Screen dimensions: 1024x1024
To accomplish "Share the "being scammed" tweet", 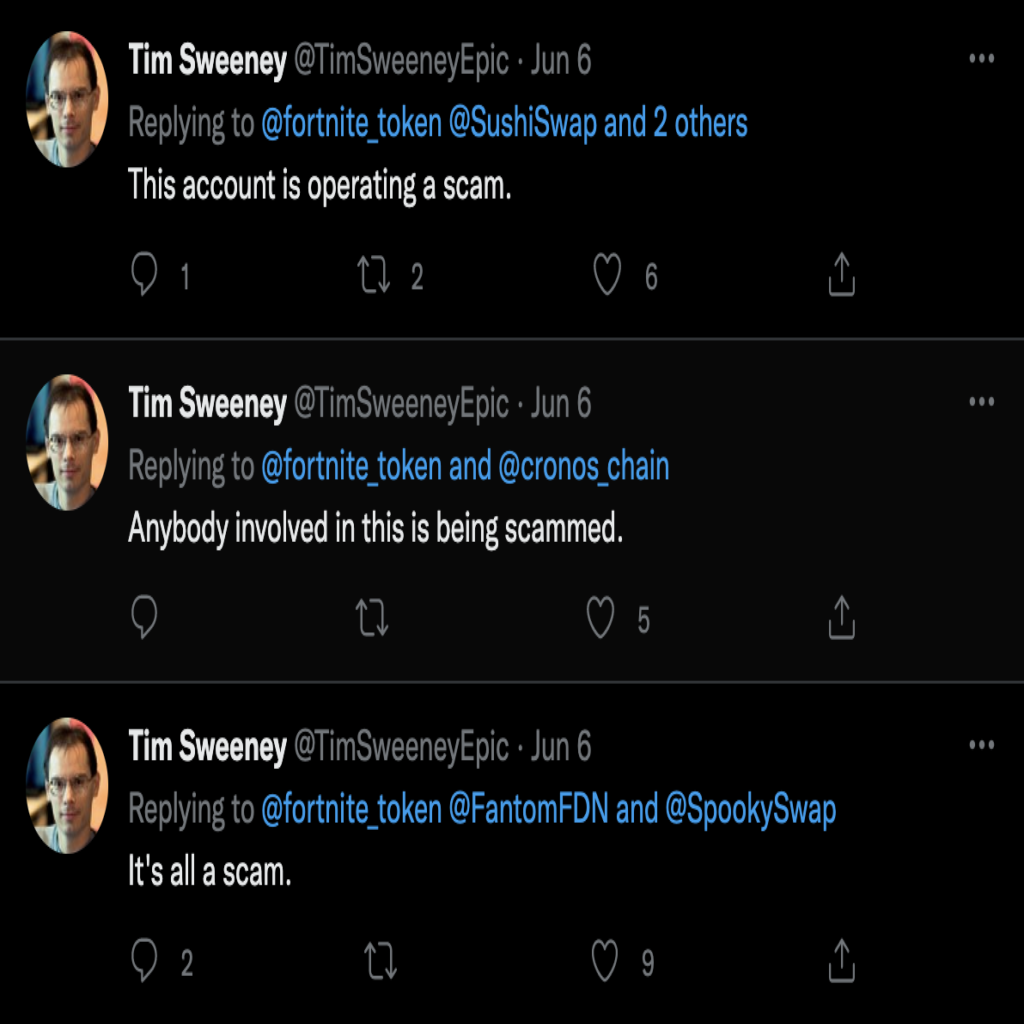I will (x=841, y=619).
